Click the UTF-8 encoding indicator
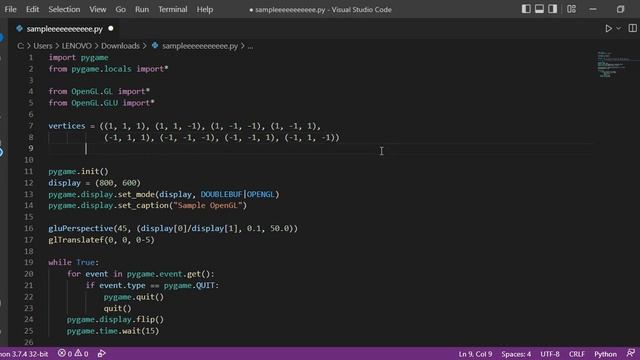The image size is (640, 360). (x=550, y=354)
